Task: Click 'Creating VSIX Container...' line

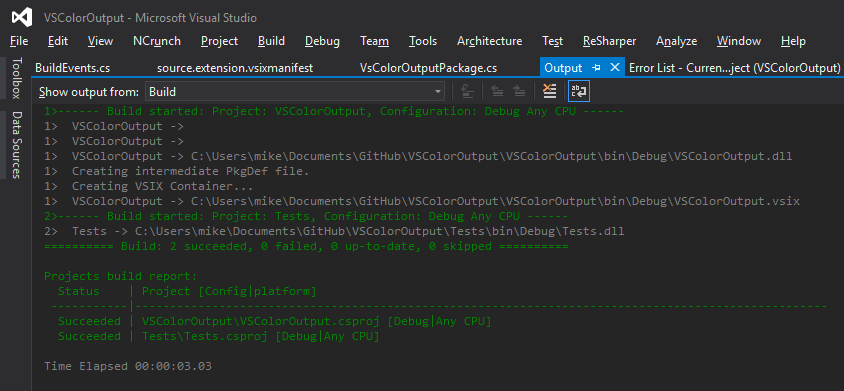Action: [x=149, y=187]
